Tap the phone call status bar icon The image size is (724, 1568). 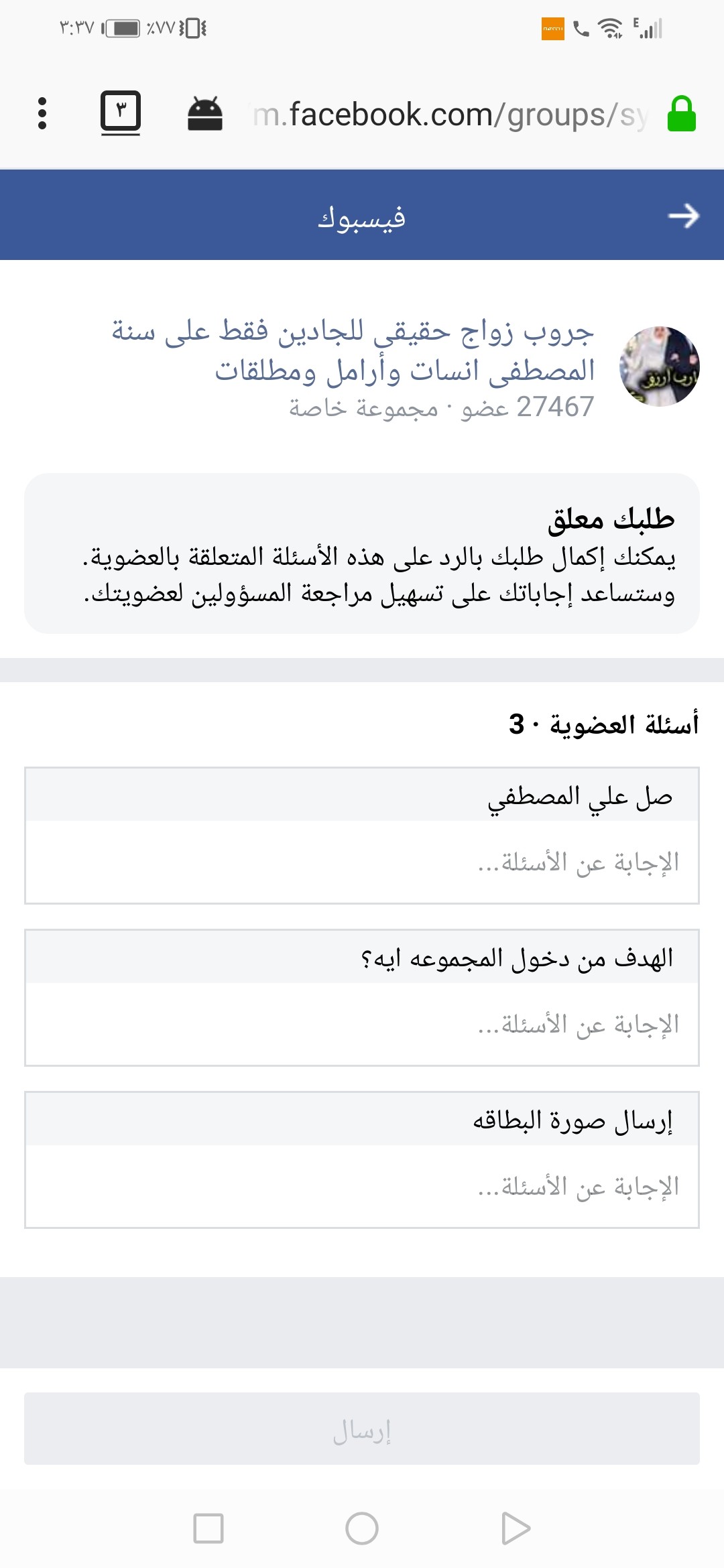coord(581,29)
